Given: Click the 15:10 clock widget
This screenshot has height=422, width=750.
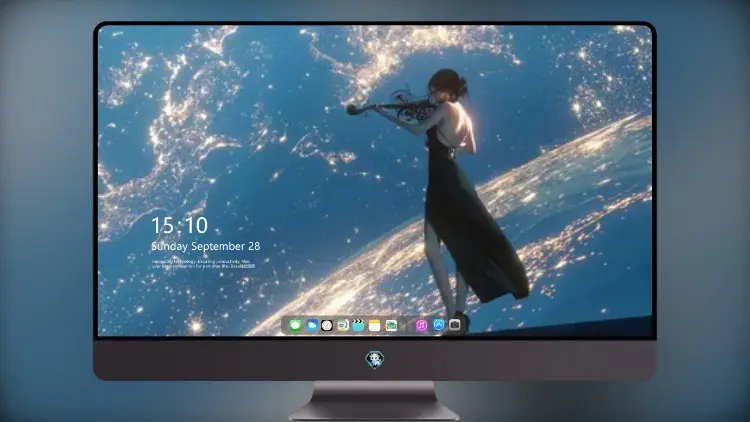Looking at the screenshot, I should click(179, 225).
